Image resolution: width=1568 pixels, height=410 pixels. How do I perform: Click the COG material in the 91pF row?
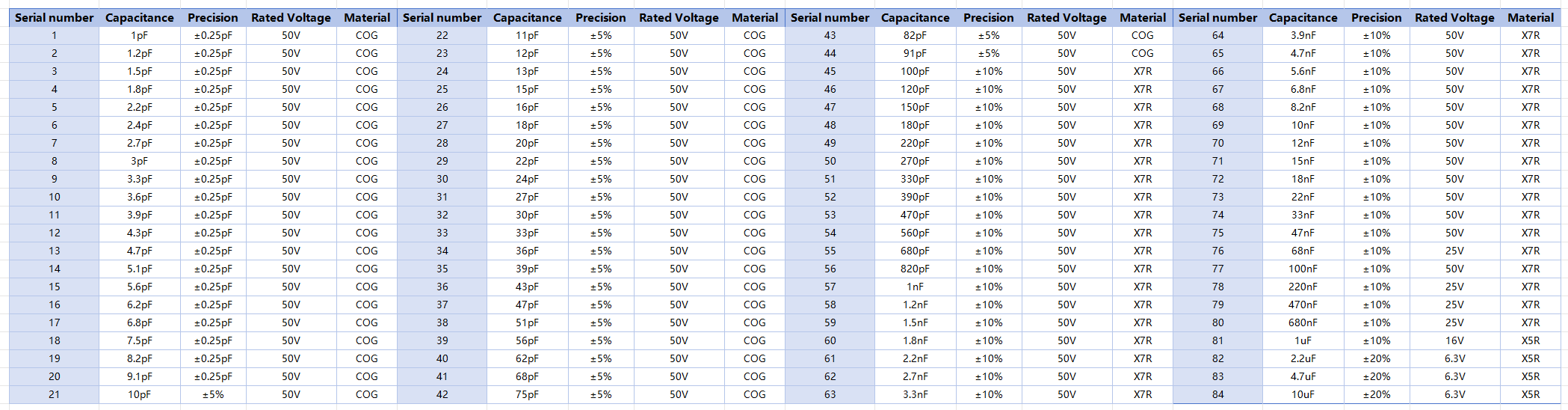coord(1143,53)
